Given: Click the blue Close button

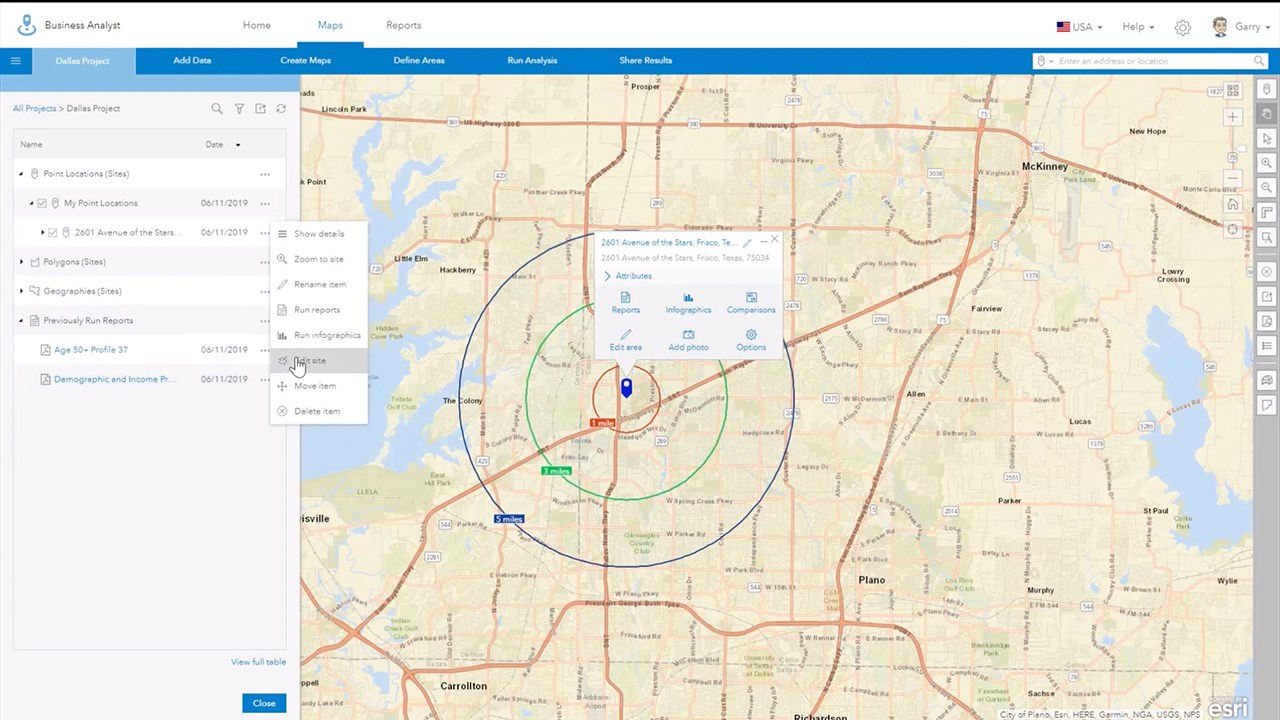Looking at the screenshot, I should [264, 703].
